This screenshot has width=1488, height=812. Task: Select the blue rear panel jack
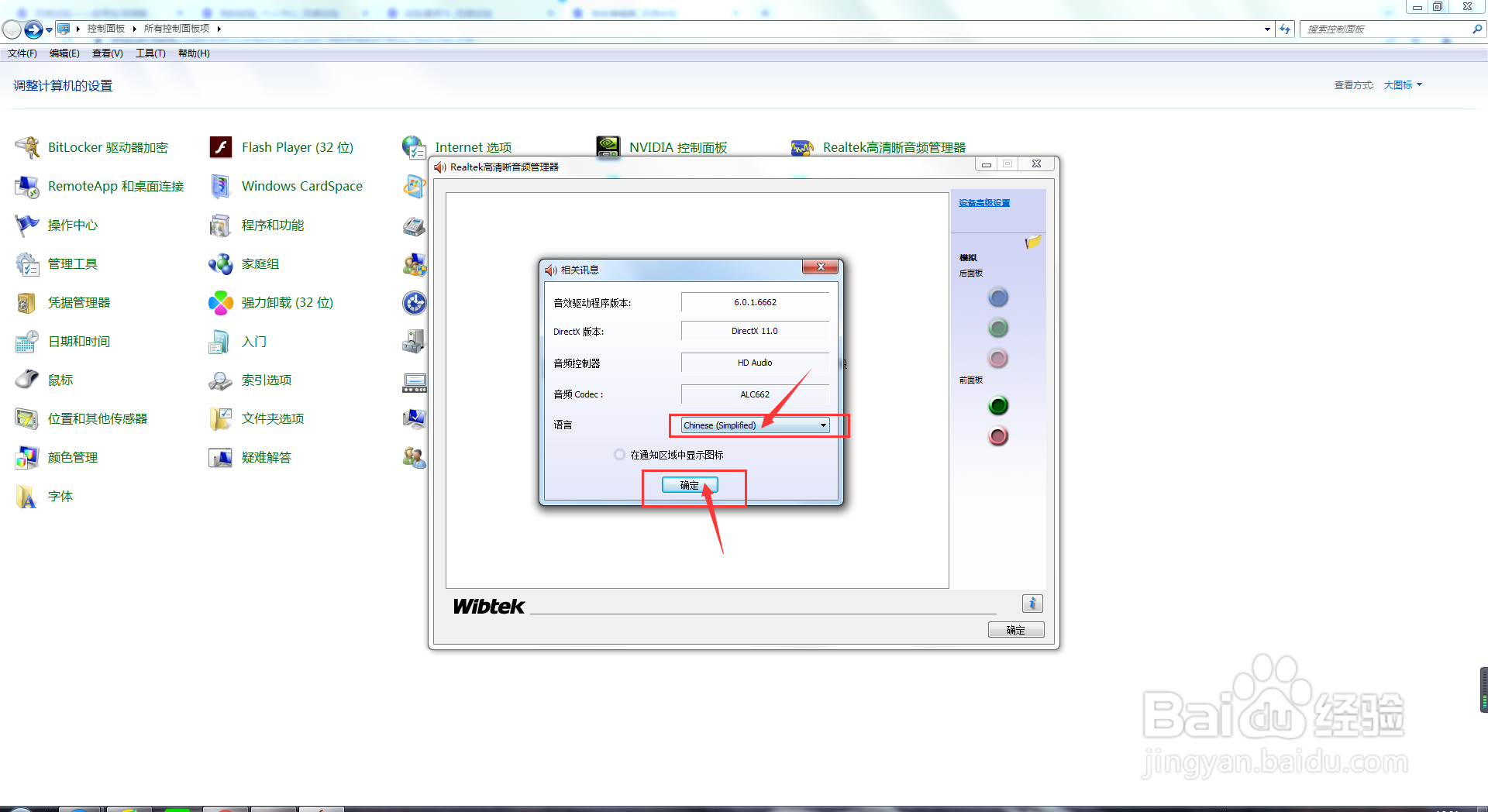pos(998,298)
